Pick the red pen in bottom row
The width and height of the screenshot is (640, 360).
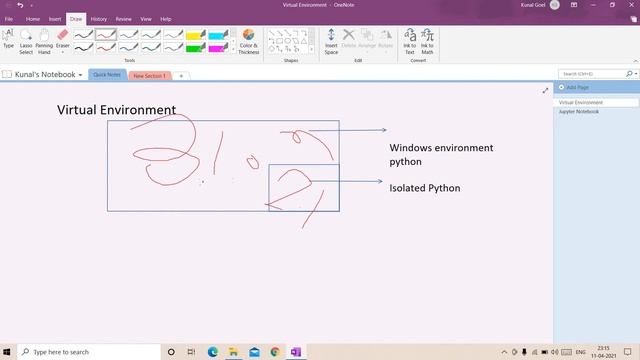coord(106,48)
